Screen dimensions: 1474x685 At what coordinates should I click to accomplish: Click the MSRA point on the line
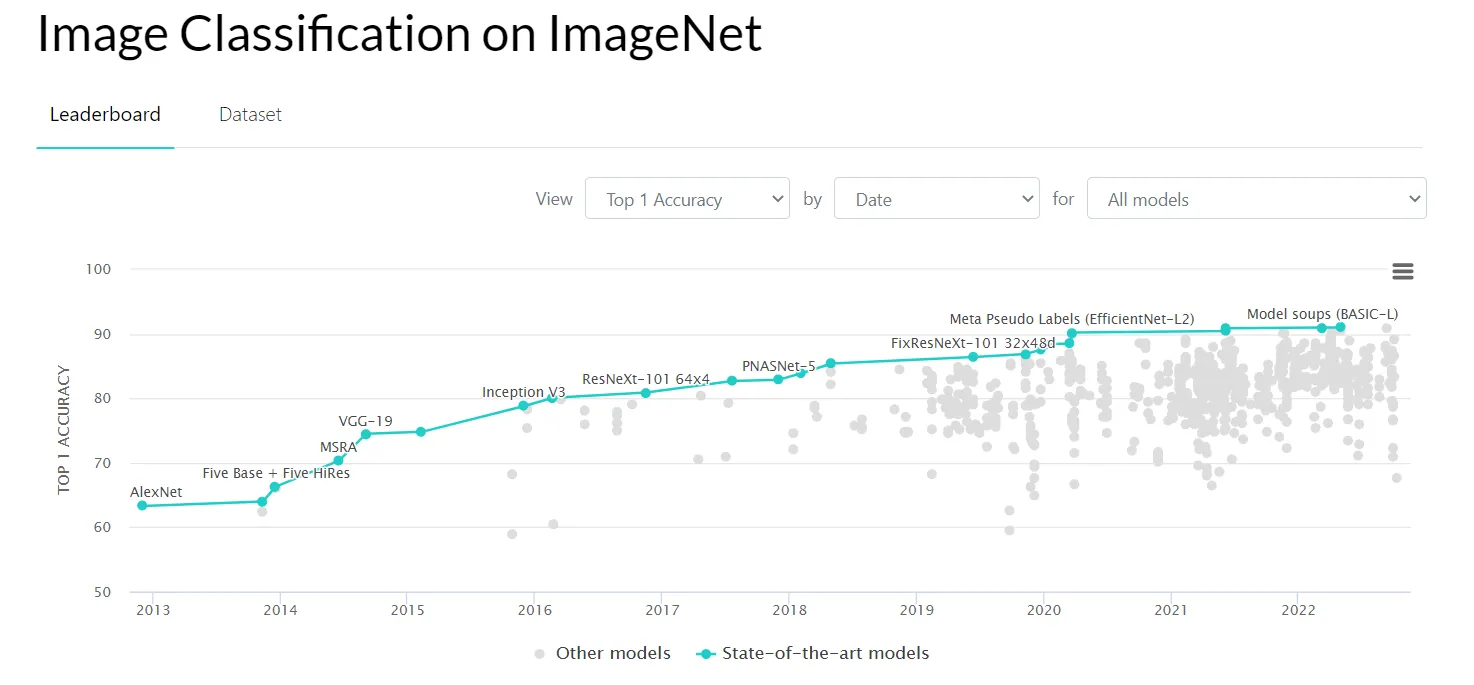click(338, 460)
